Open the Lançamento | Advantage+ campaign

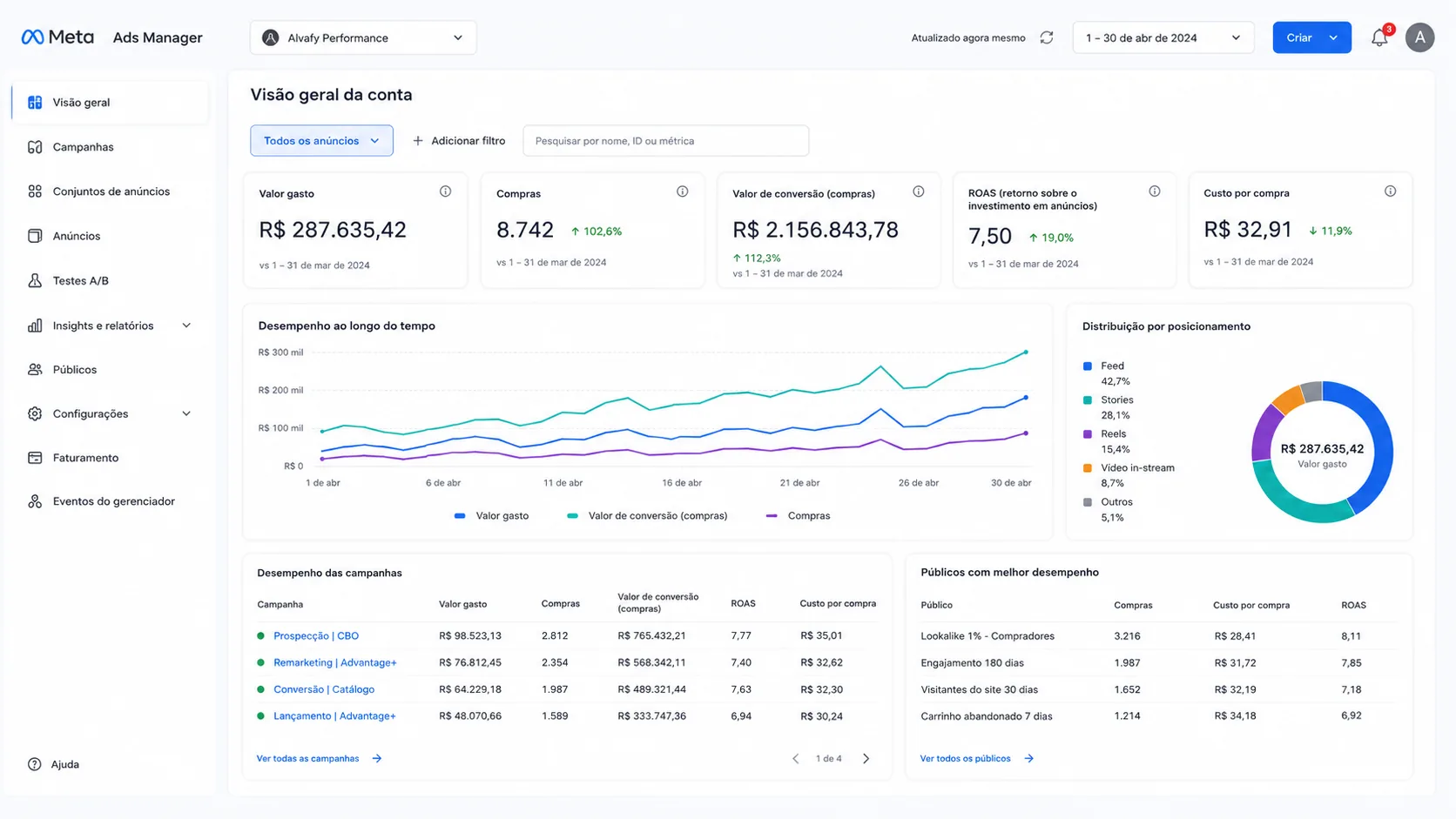334,715
